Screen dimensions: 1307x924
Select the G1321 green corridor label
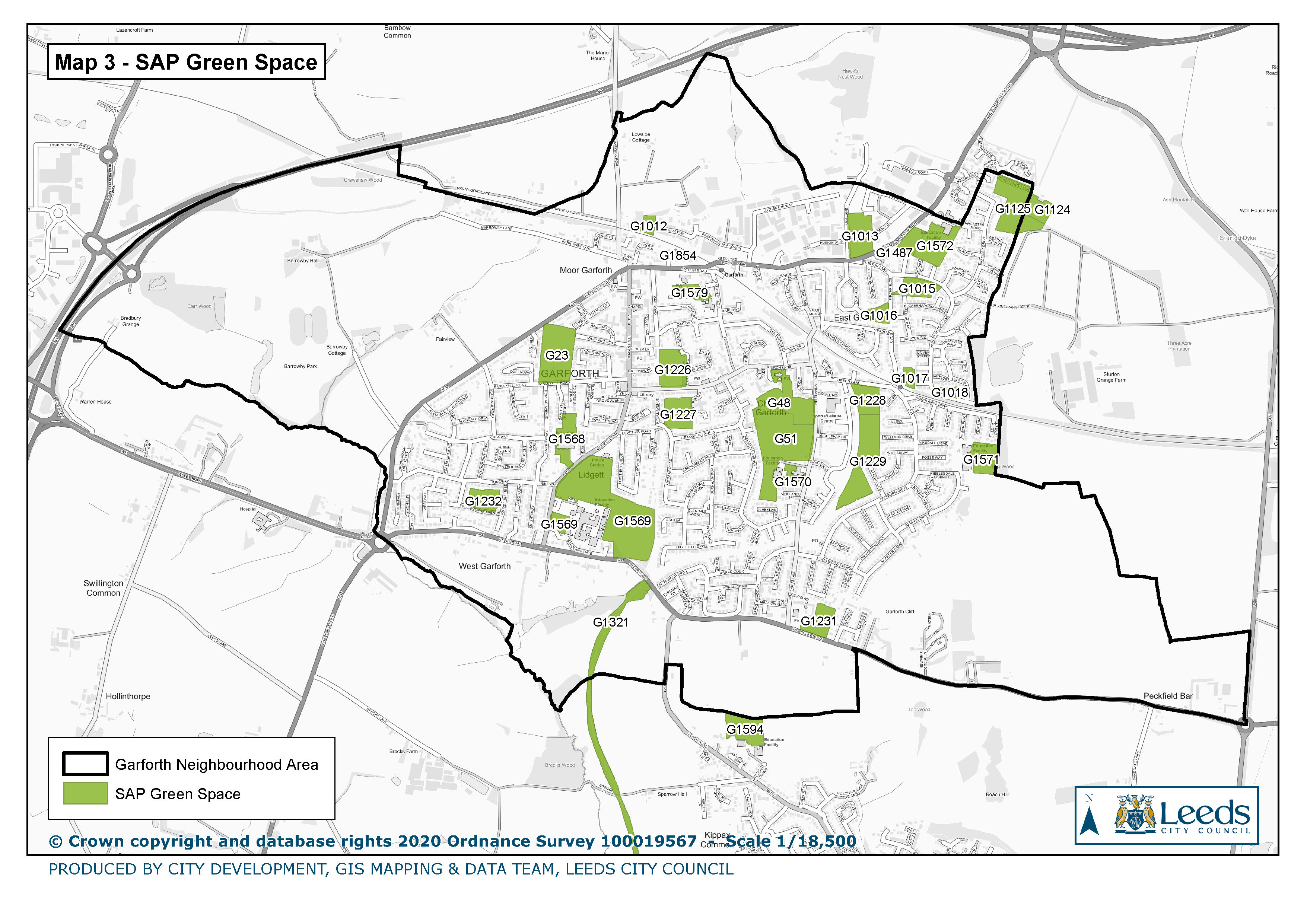[x=610, y=622]
